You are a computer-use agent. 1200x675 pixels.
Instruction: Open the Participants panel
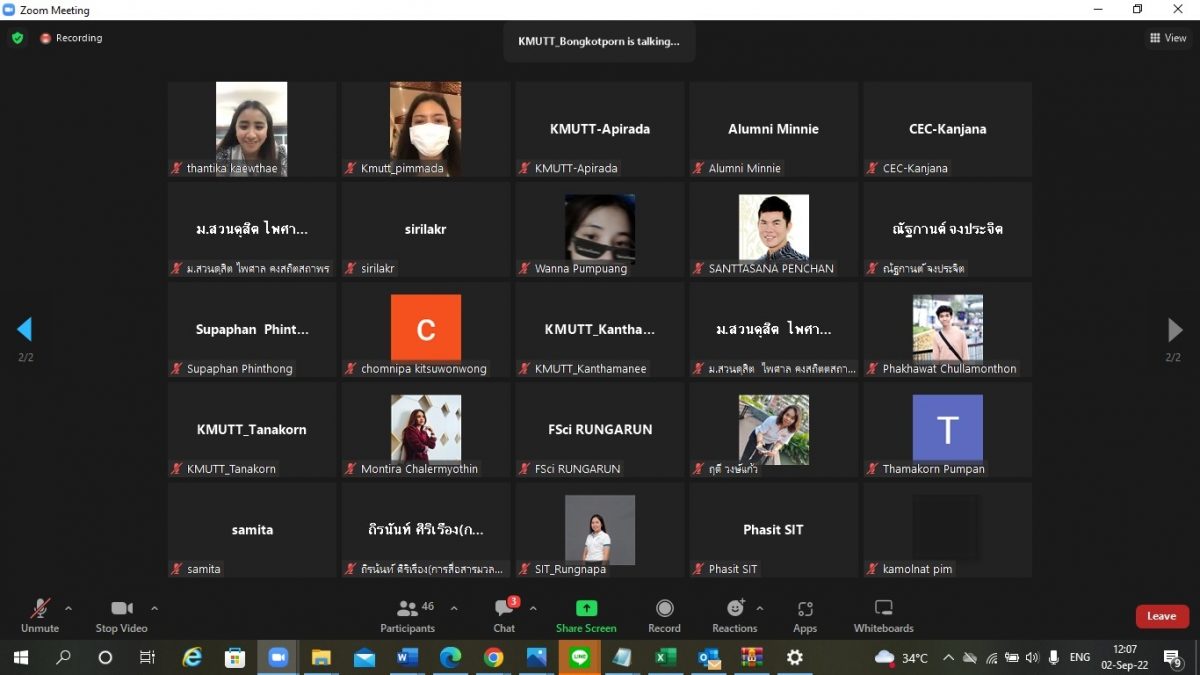[x=408, y=615]
